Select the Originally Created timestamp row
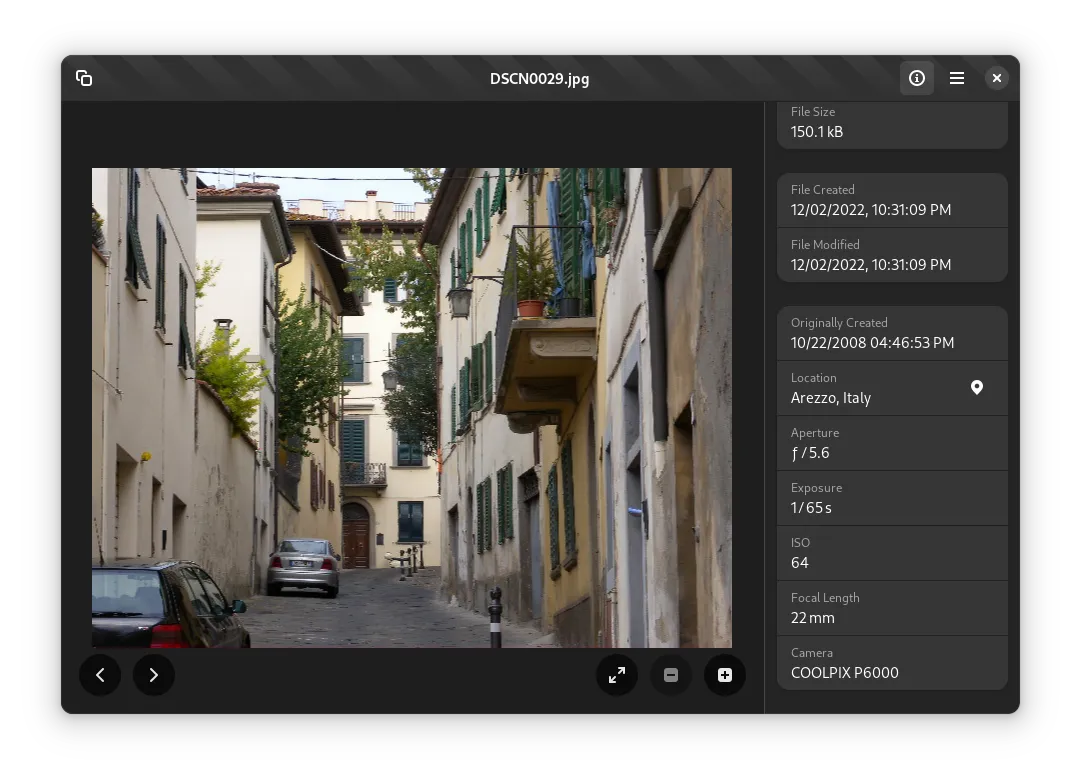 coord(891,333)
